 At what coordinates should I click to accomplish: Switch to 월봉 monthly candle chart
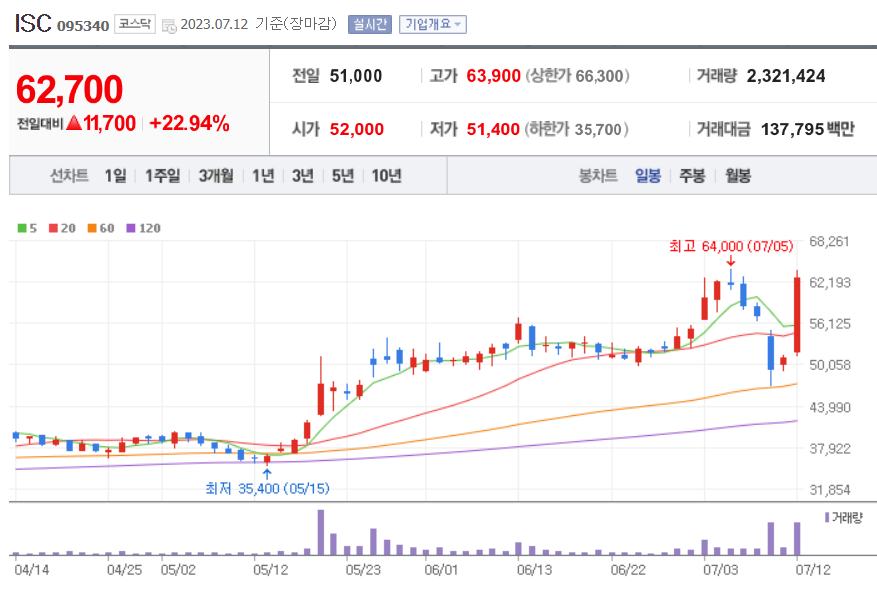click(x=738, y=176)
